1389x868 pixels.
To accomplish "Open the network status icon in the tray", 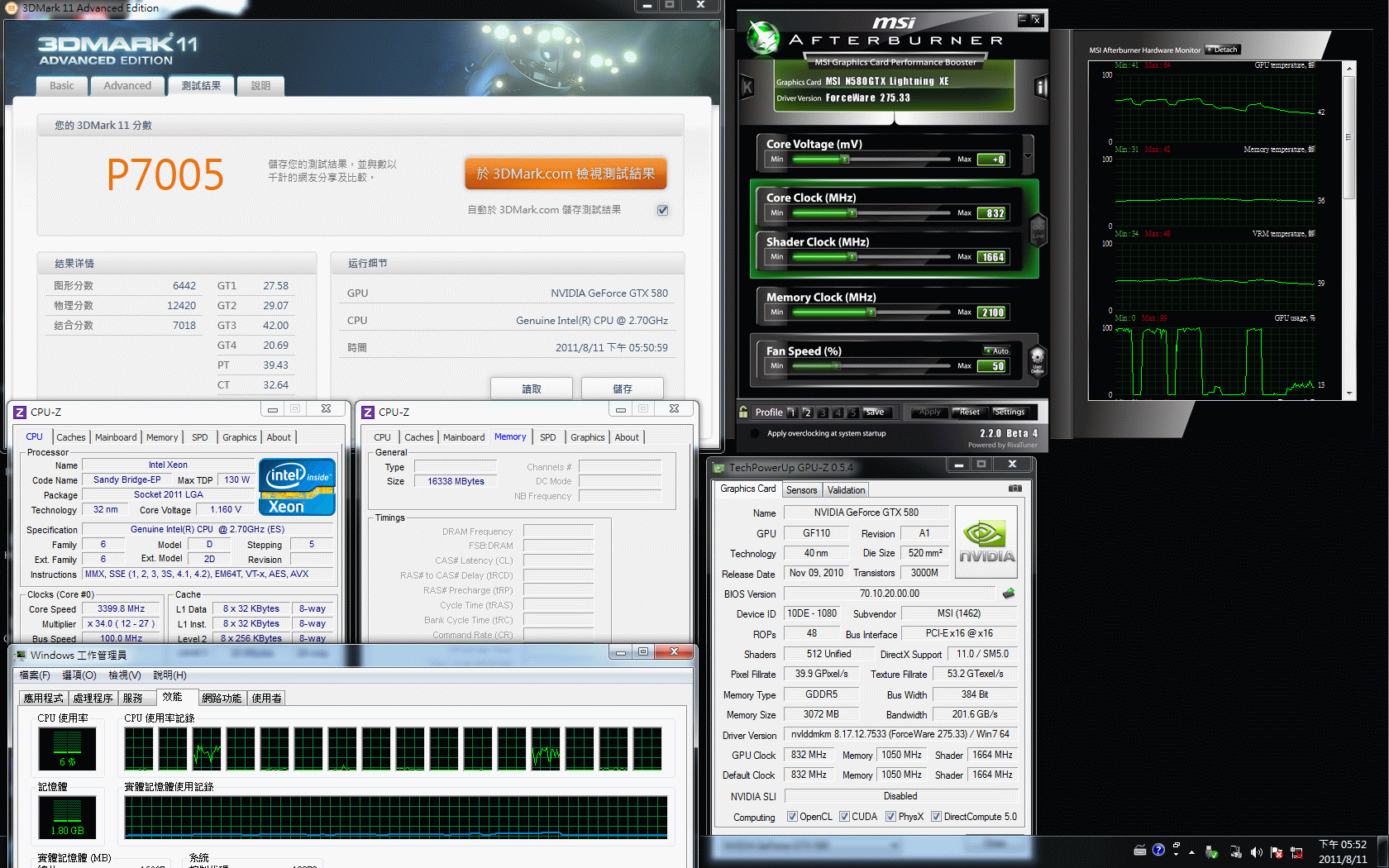I will pyautogui.click(x=1296, y=852).
